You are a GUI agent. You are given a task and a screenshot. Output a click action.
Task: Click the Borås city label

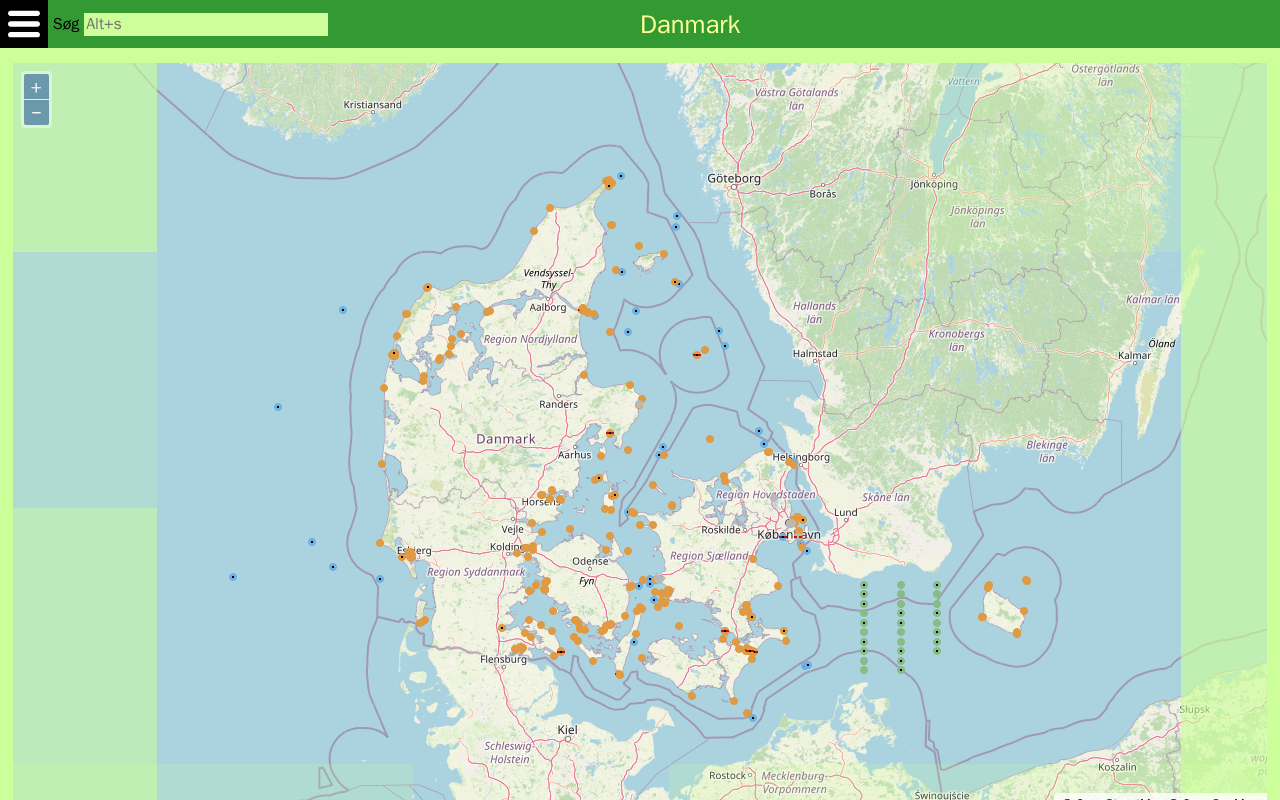(823, 193)
